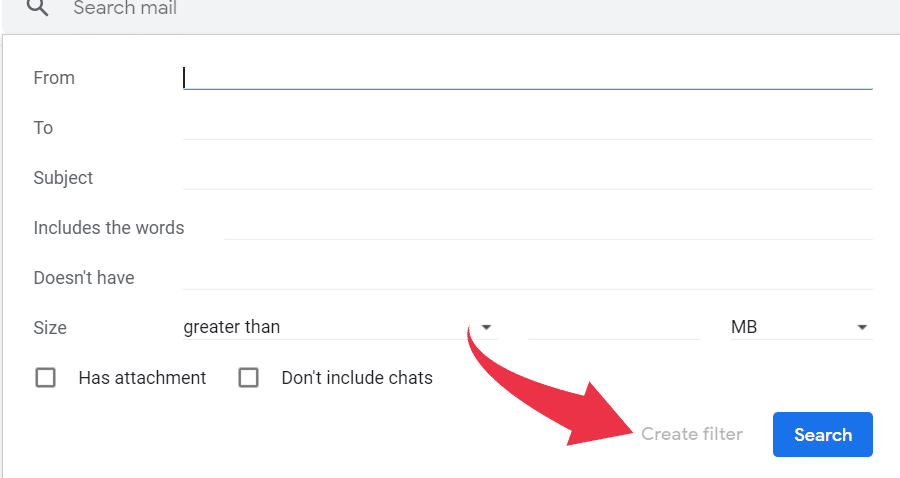Screen dimensions: 900x478
Task: Click the magnifying glass search icon
Action: tap(37, 7)
